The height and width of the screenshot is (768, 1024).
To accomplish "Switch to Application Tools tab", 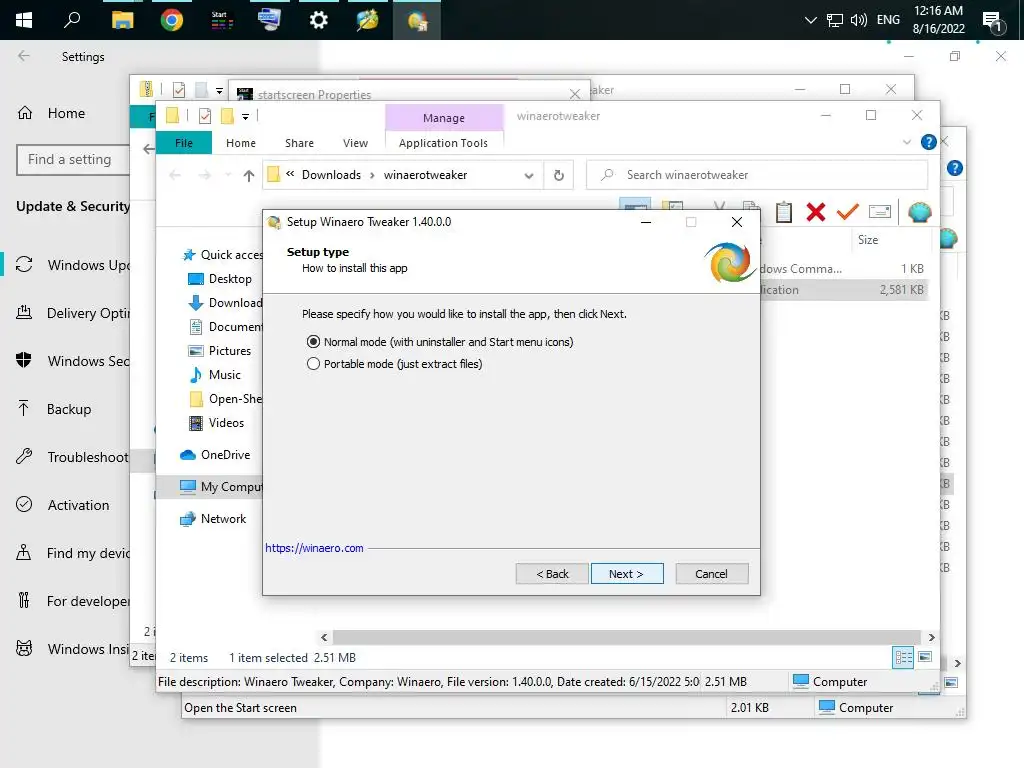I will point(443,142).
